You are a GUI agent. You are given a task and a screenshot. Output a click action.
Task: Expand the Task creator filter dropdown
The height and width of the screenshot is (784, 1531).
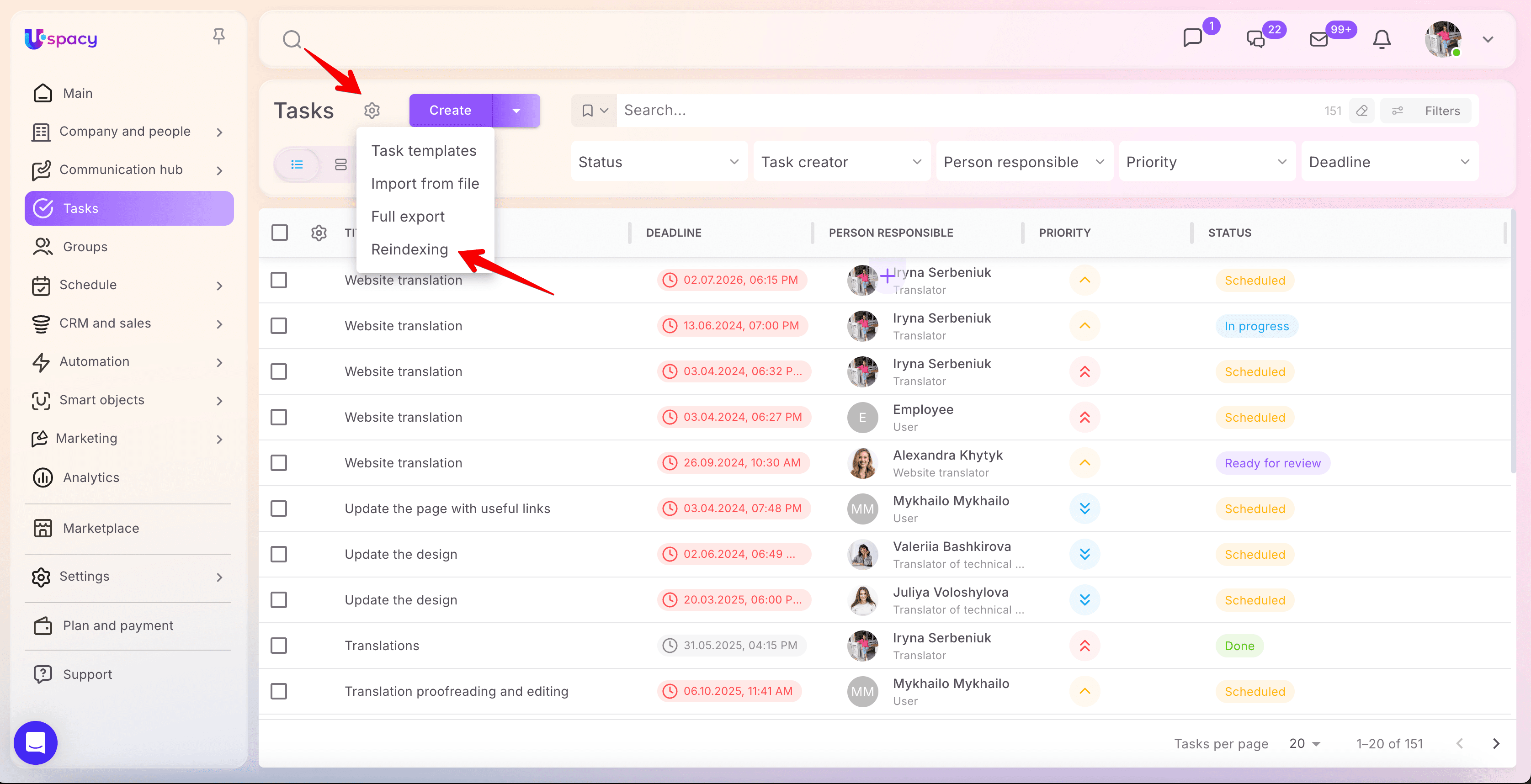pyautogui.click(x=841, y=162)
